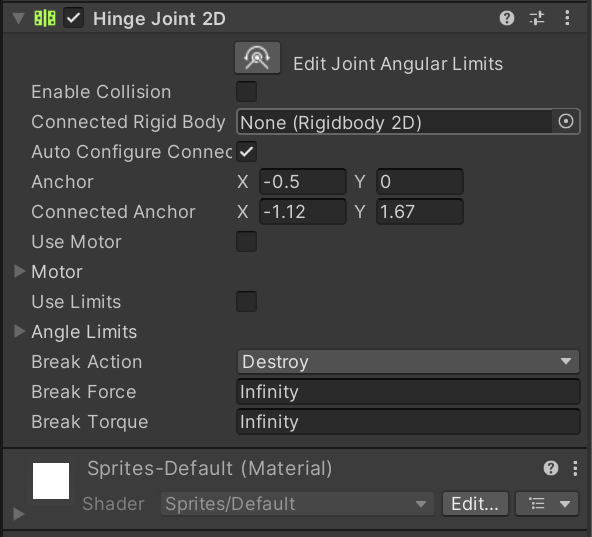
Task: Click the Use Motor label
Action: (x=76, y=242)
